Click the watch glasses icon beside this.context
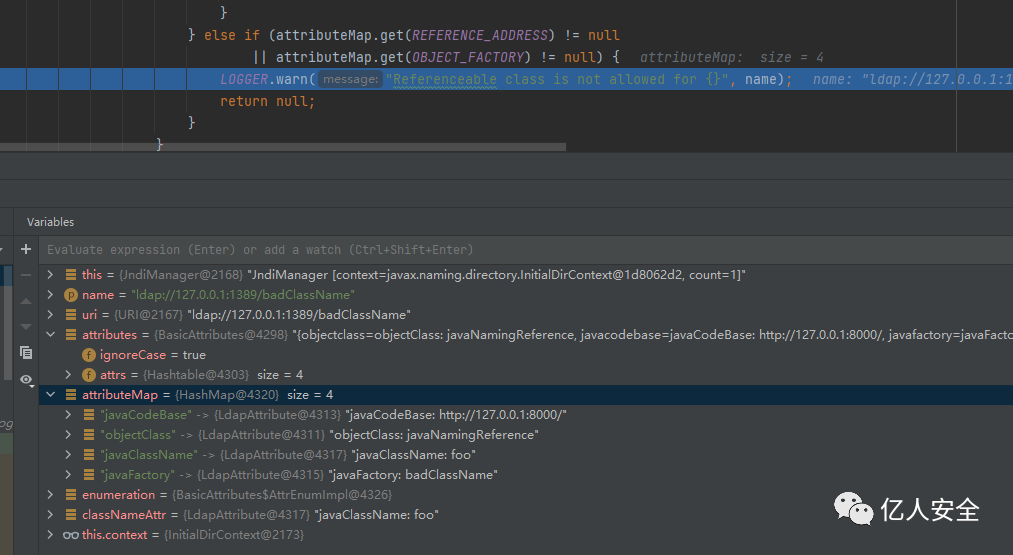 tap(70, 535)
